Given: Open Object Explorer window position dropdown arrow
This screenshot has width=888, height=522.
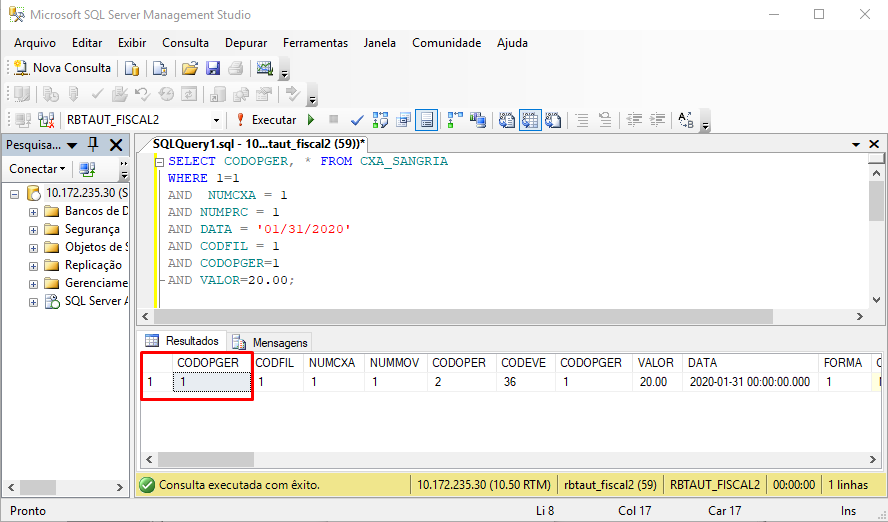Looking at the screenshot, I should (x=72, y=146).
